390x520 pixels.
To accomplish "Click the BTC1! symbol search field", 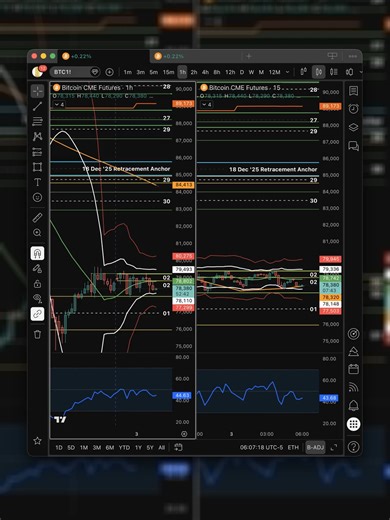I will pyautogui.click(x=75, y=72).
